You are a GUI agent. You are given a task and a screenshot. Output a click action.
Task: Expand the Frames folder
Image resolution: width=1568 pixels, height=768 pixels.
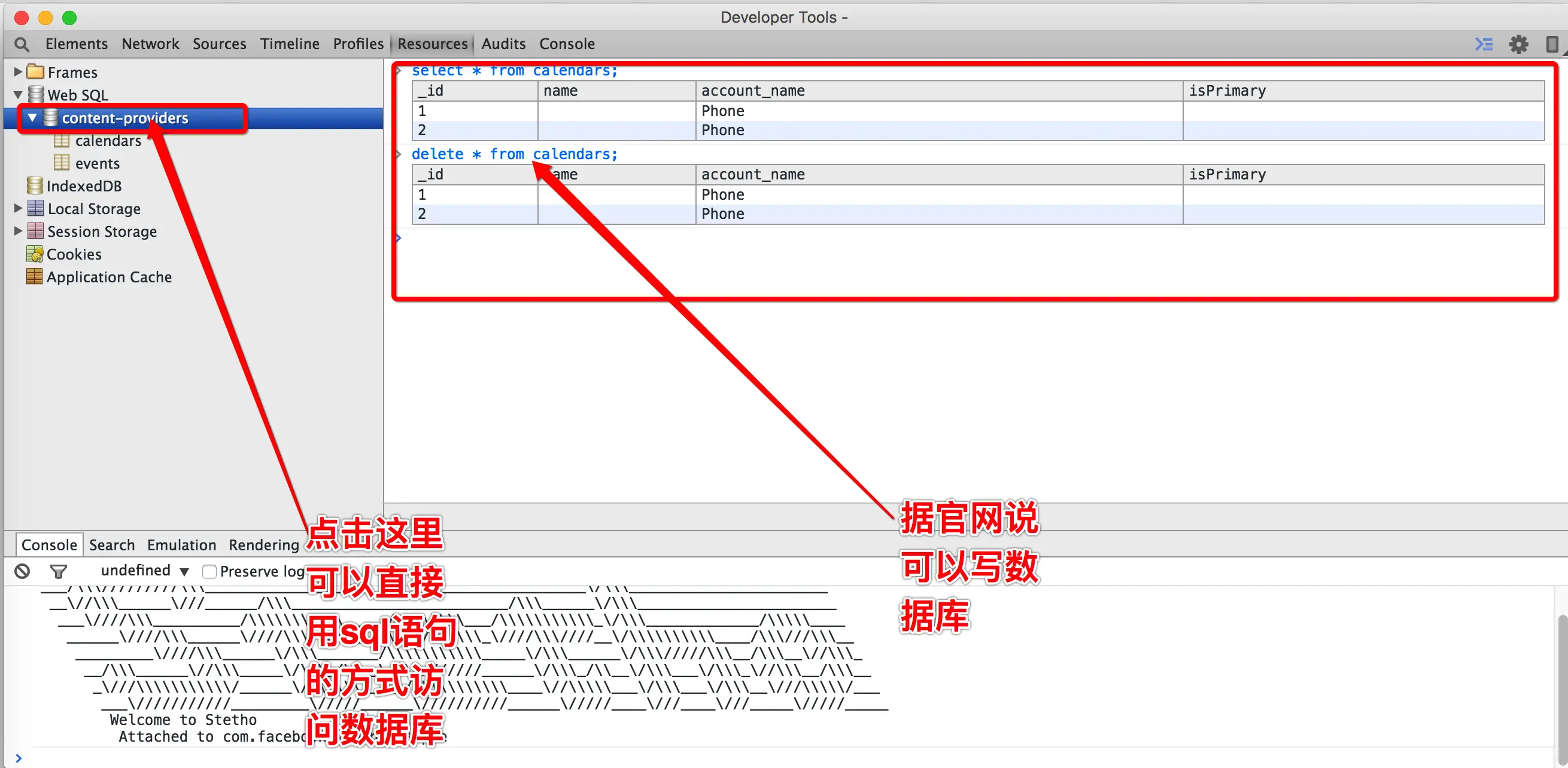click(x=17, y=72)
